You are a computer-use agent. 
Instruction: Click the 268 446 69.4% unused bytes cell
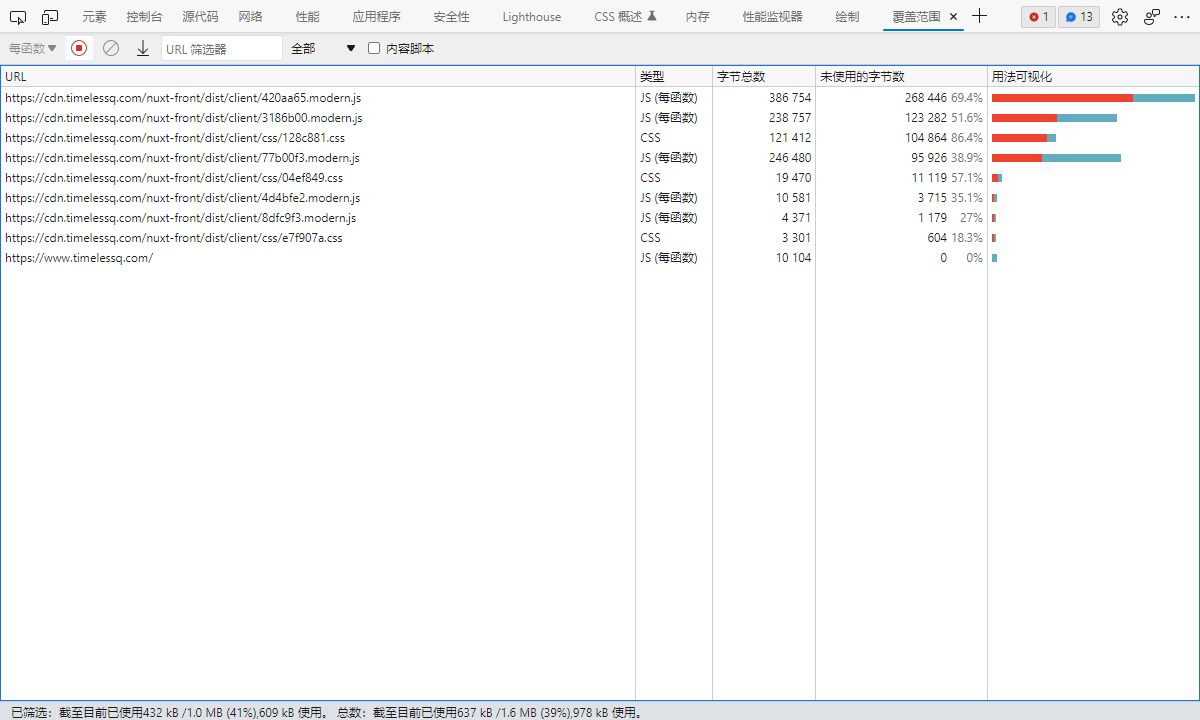(901, 98)
